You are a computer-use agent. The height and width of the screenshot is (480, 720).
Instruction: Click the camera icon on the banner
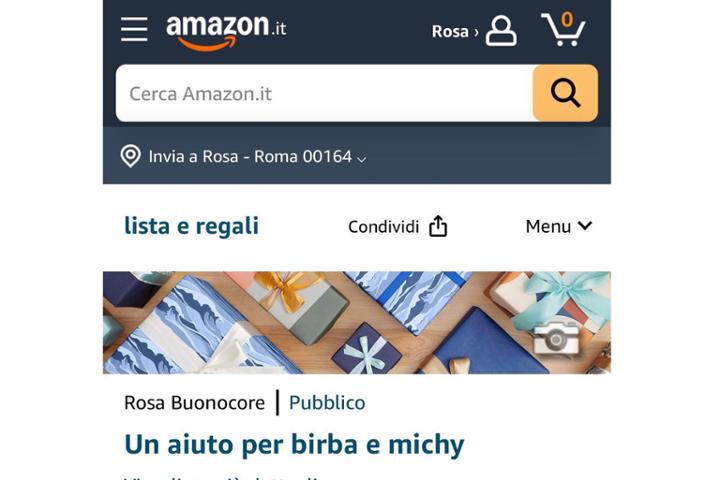point(556,338)
